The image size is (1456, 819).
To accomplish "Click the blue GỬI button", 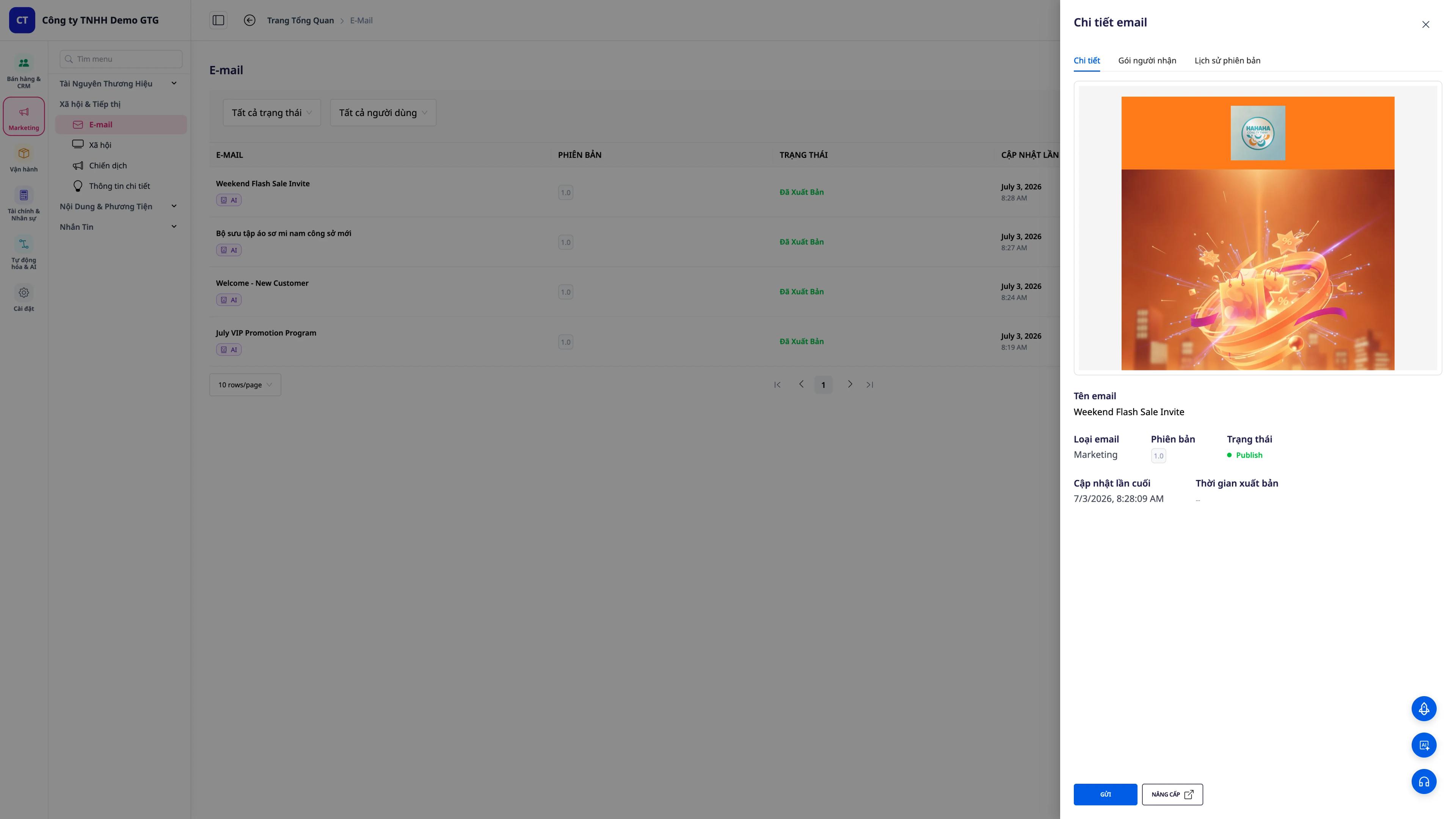I will pos(1105,794).
